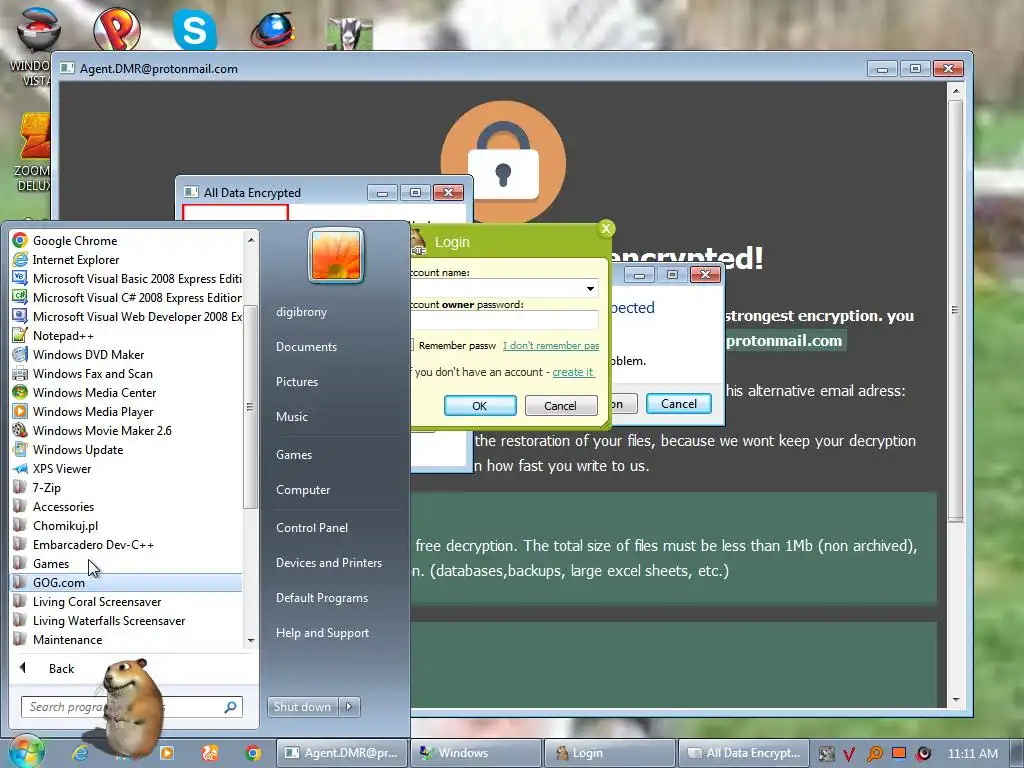Open the Shut down options arrow
Screen dimensions: 1024x768
point(349,707)
